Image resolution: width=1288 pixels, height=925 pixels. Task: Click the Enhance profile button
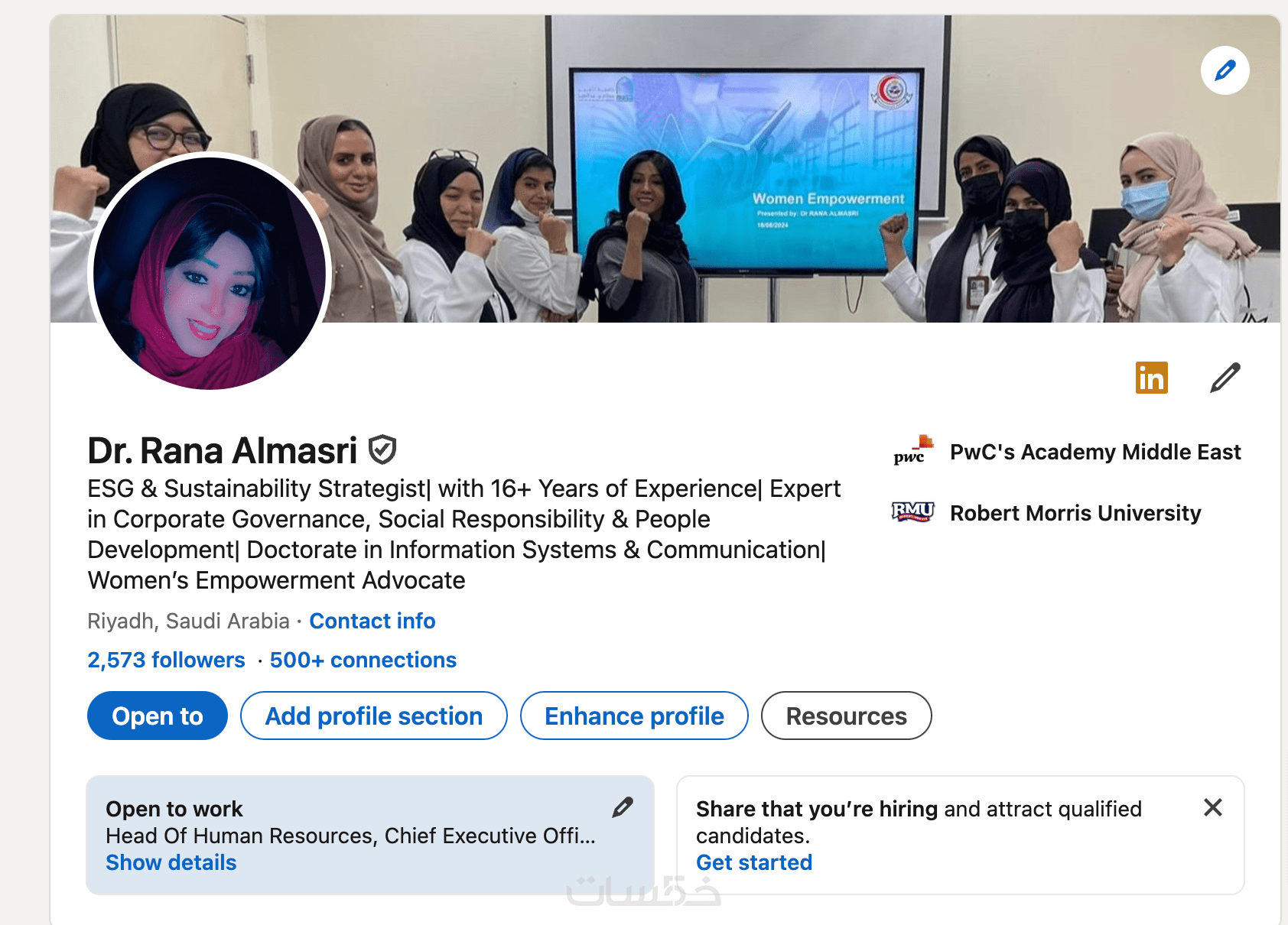point(634,716)
